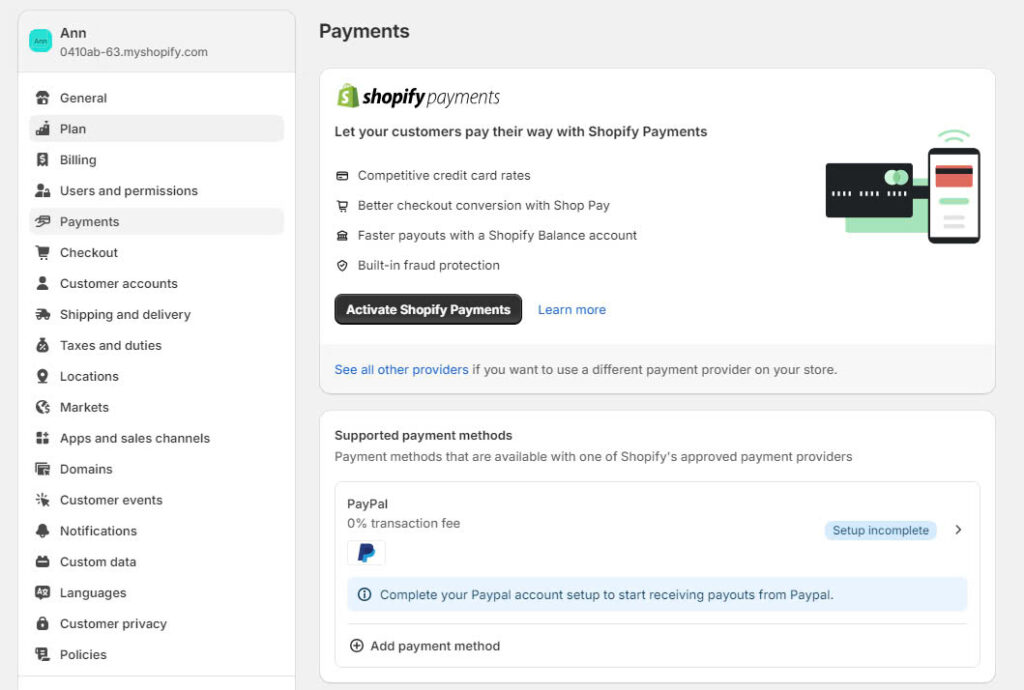Click the PayPal logo icon
The height and width of the screenshot is (690, 1024).
tap(366, 553)
